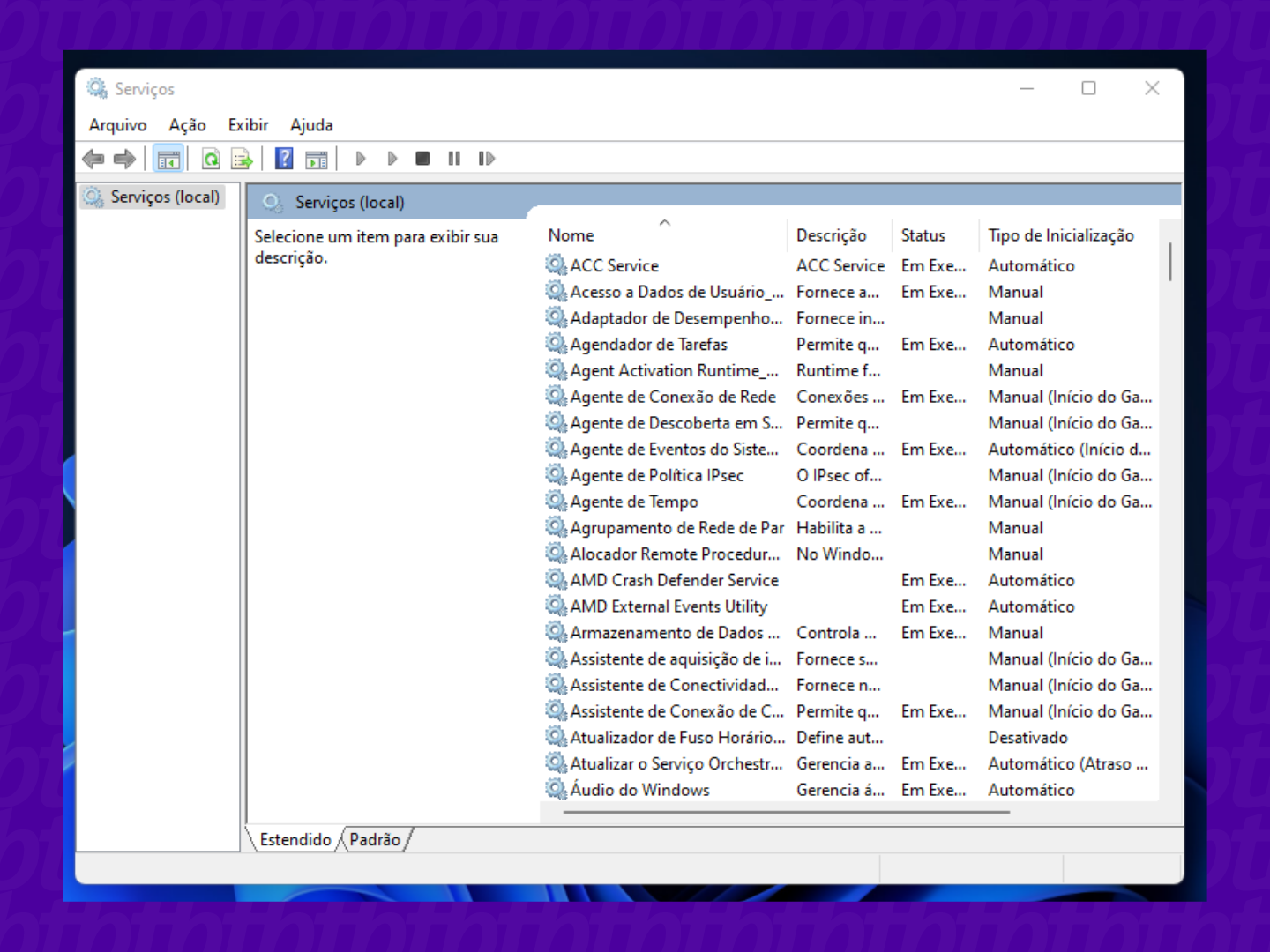Click Desativado startup type cell
Image resolution: width=1270 pixels, height=952 pixels.
coord(1027,738)
